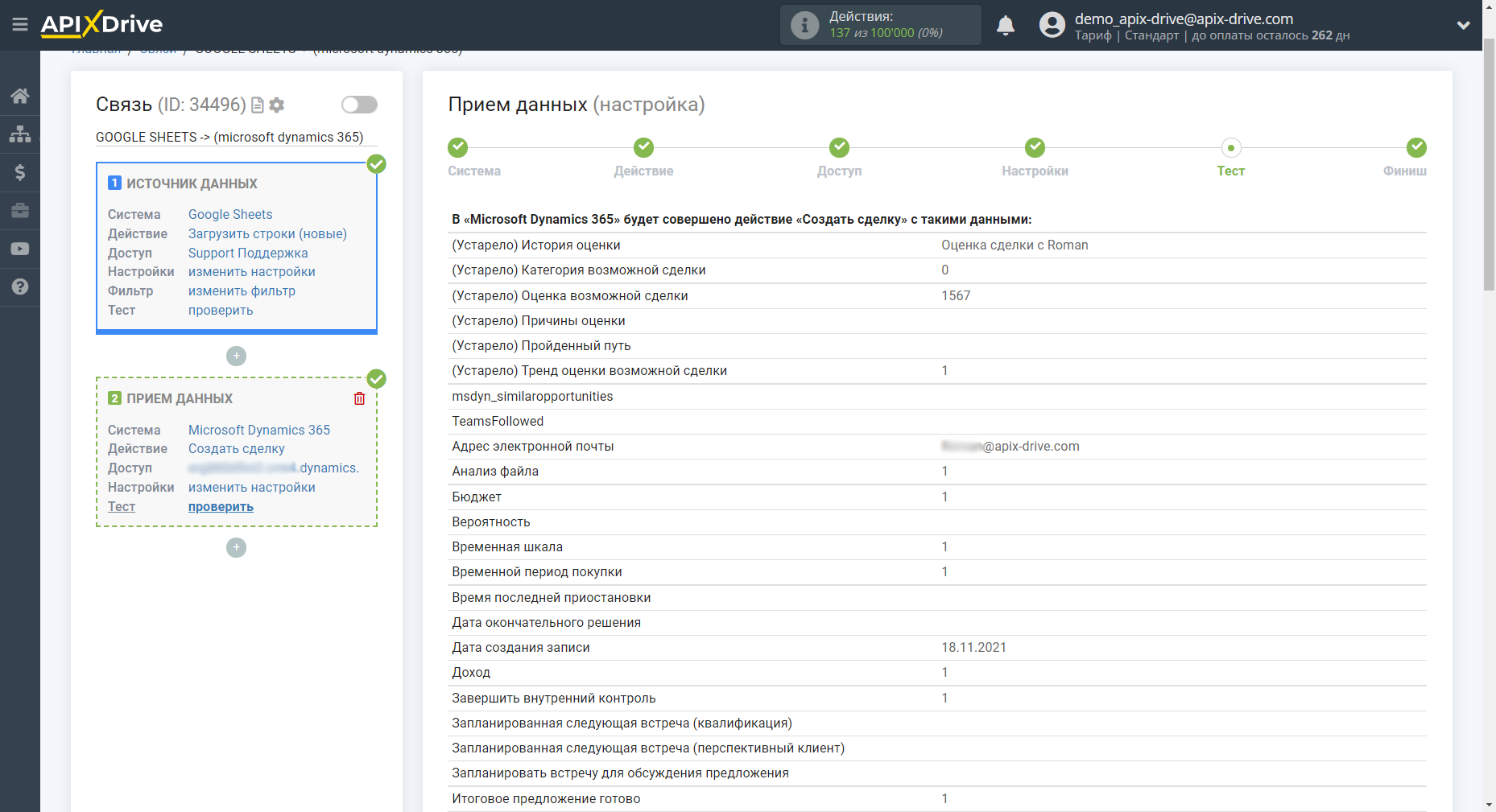Click the Тест label link in receiver block
Screen dimensions: 1496x812
click(x=122, y=506)
